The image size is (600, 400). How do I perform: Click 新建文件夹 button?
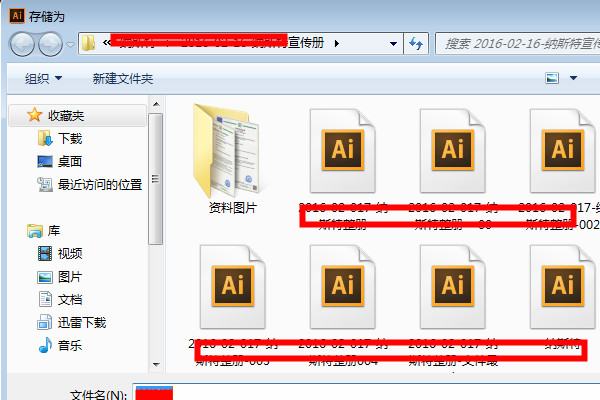tap(123, 78)
